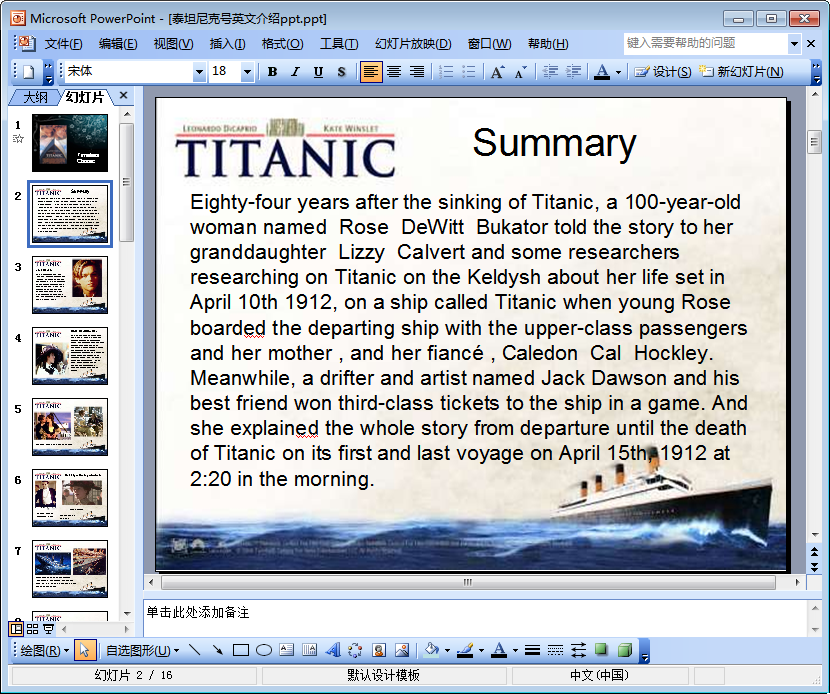
Task: Select the Oval drawing tool
Action: pos(264,650)
